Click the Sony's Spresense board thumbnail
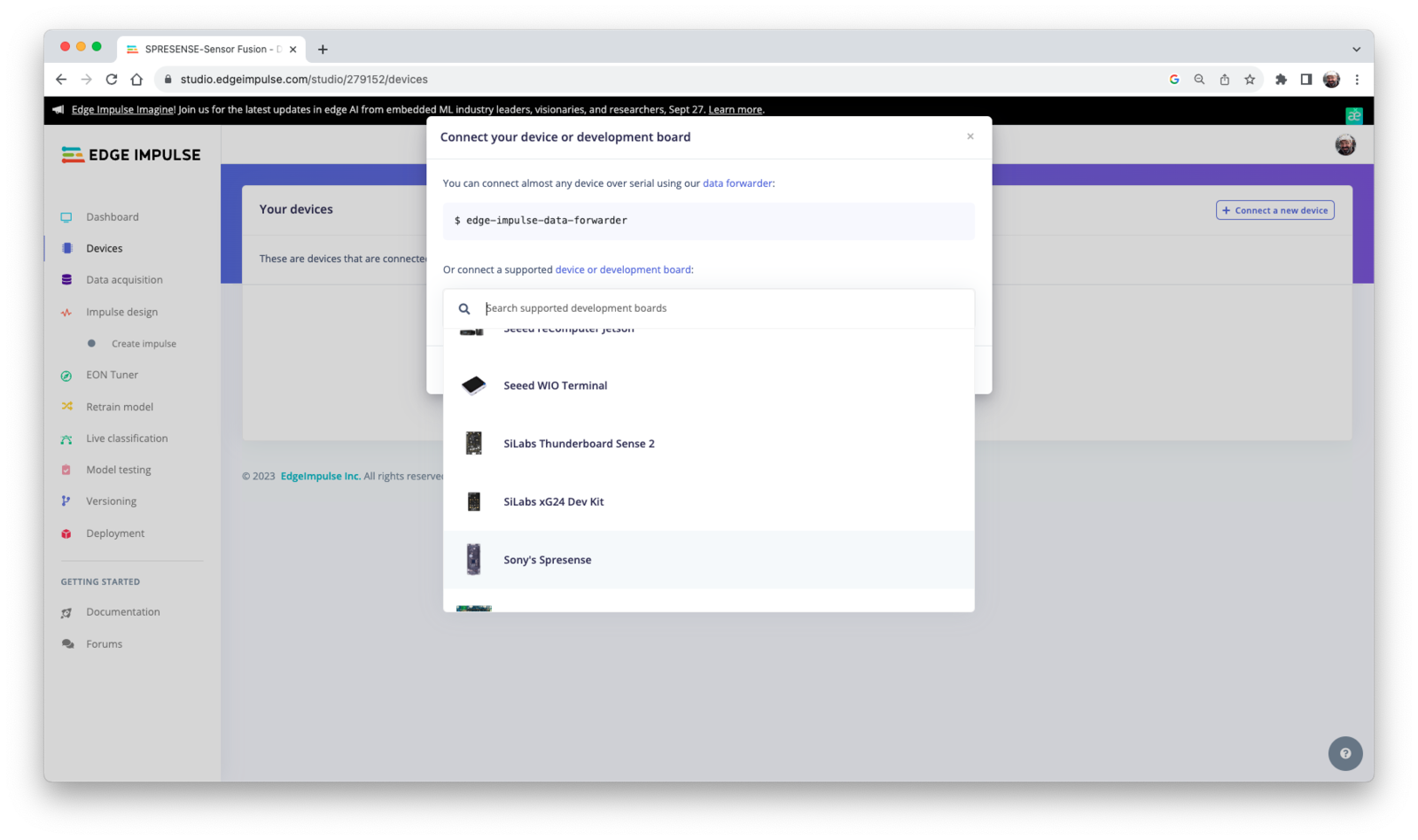1418x840 pixels. (474, 560)
